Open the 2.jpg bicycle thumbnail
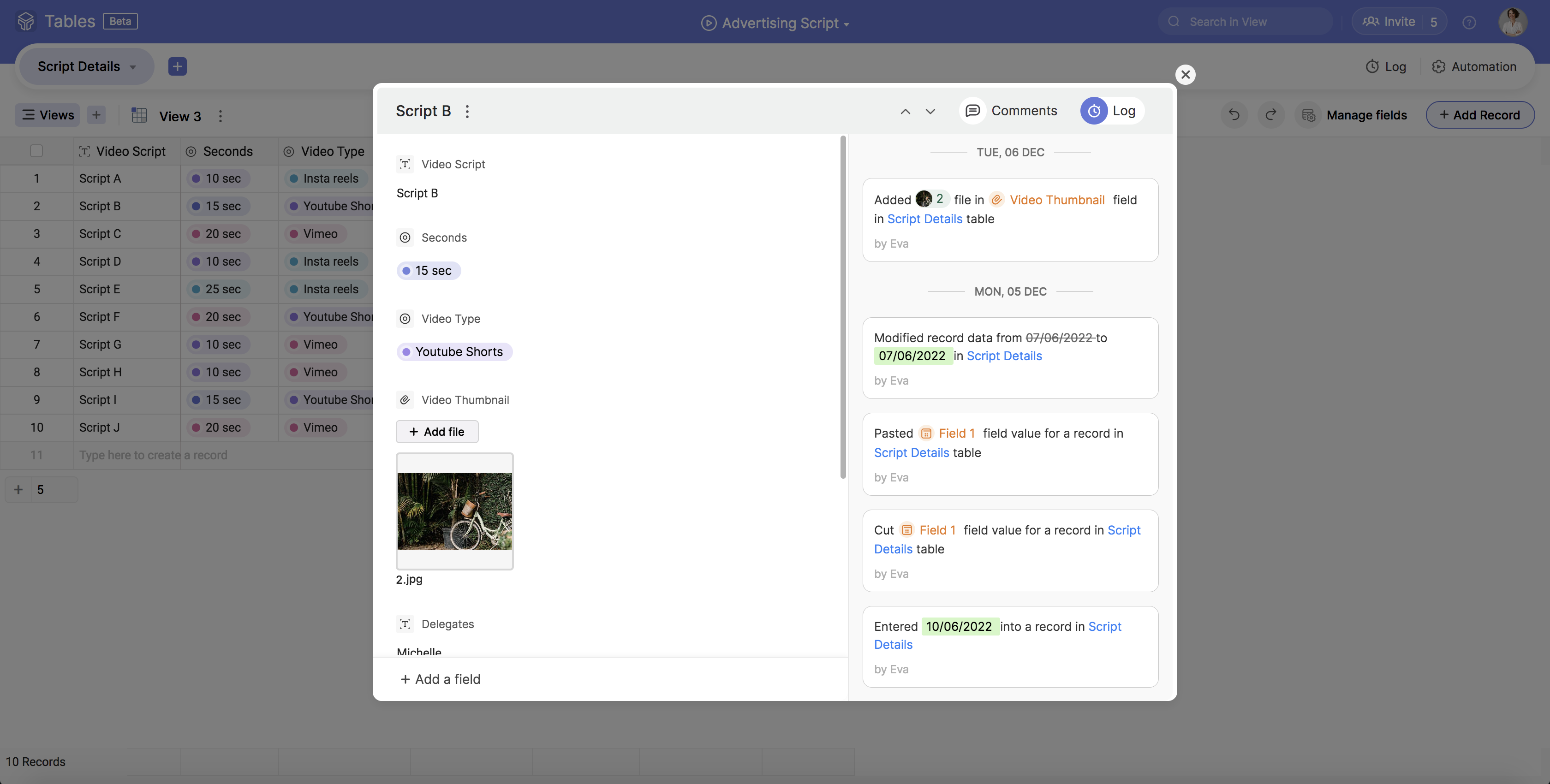The height and width of the screenshot is (784, 1550). 454,511
